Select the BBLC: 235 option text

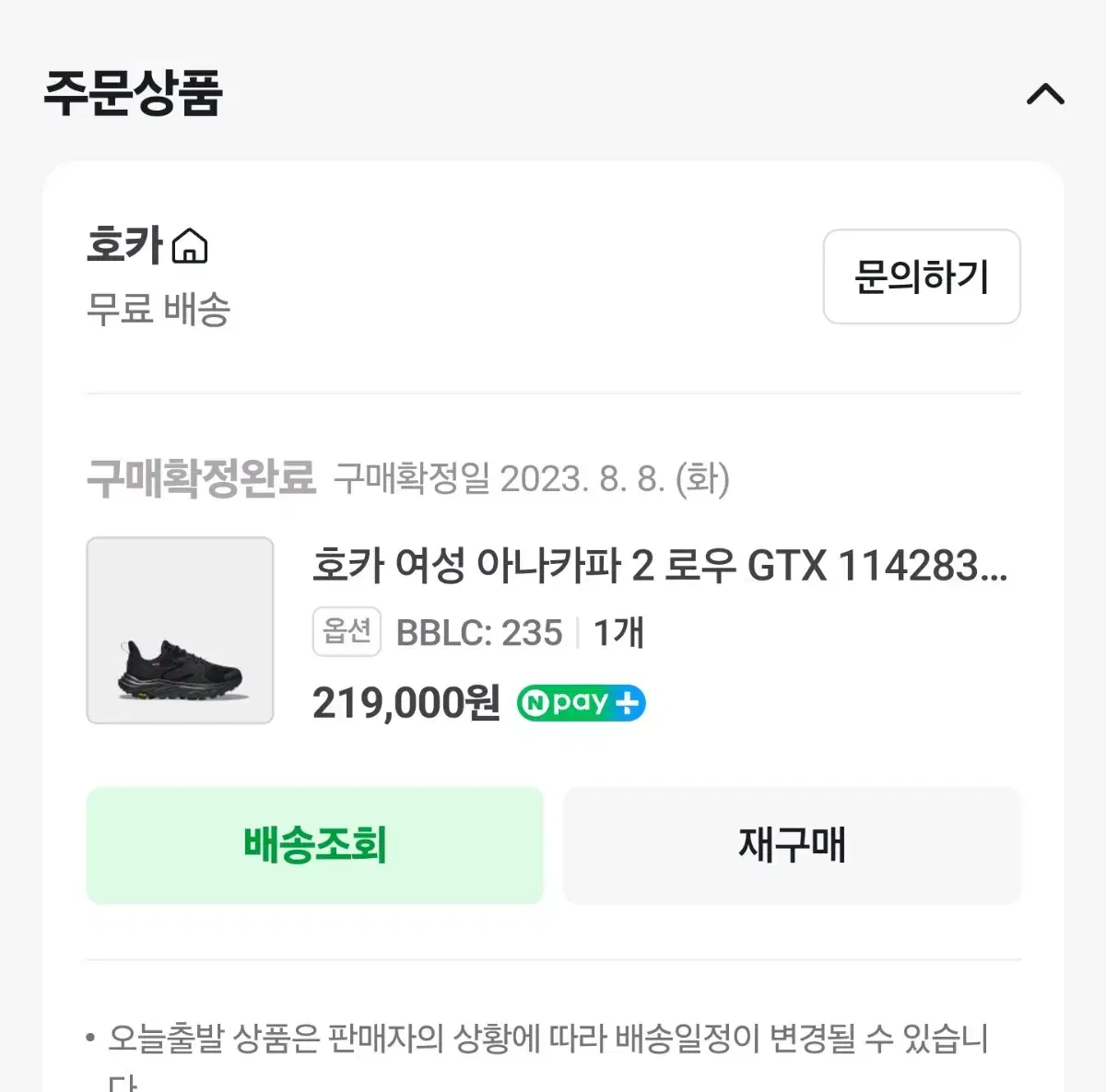point(478,633)
